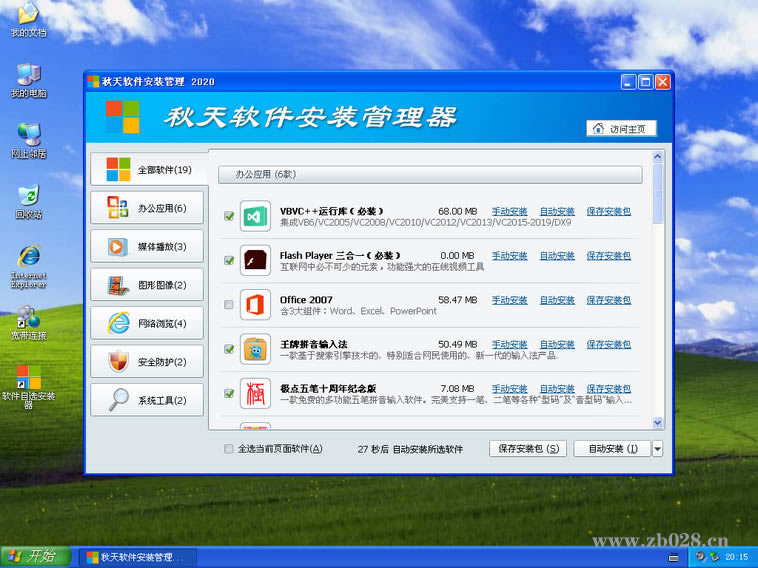Click 手动安装 for Flash Player
The width and height of the screenshot is (758, 568).
pos(510,256)
